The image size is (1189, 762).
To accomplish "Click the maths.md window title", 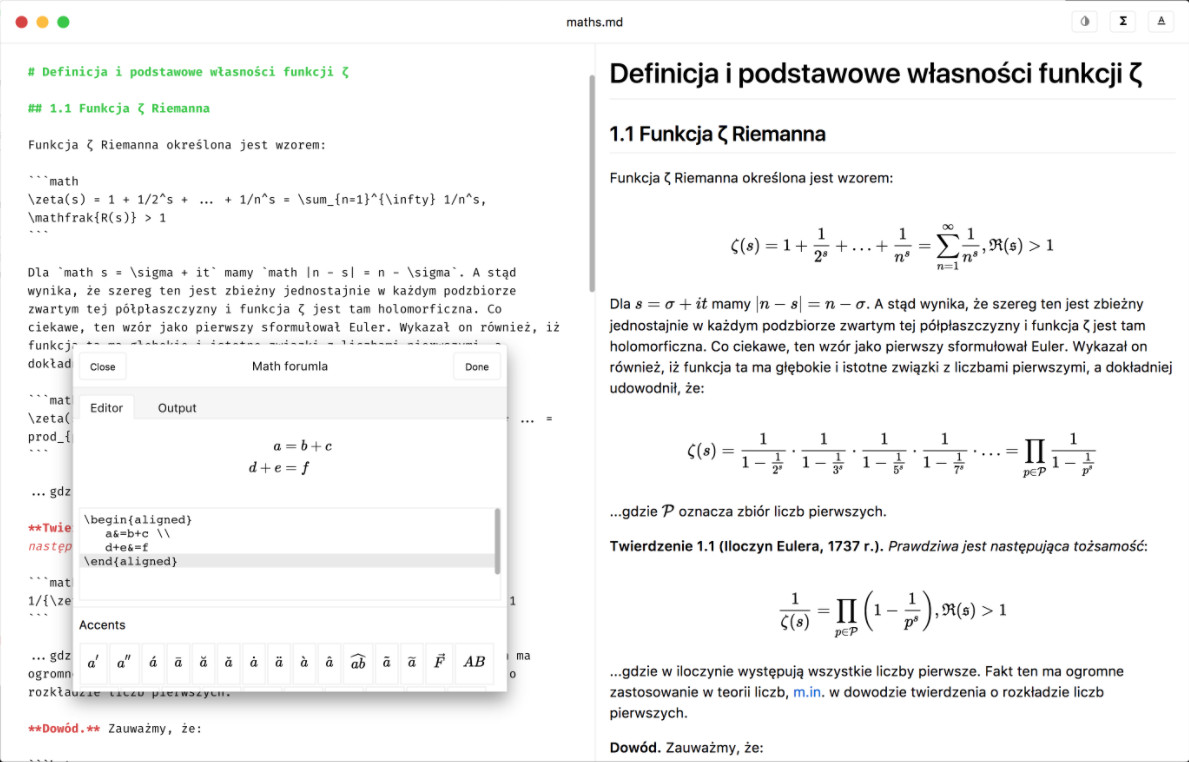I will pyautogui.click(x=594, y=22).
